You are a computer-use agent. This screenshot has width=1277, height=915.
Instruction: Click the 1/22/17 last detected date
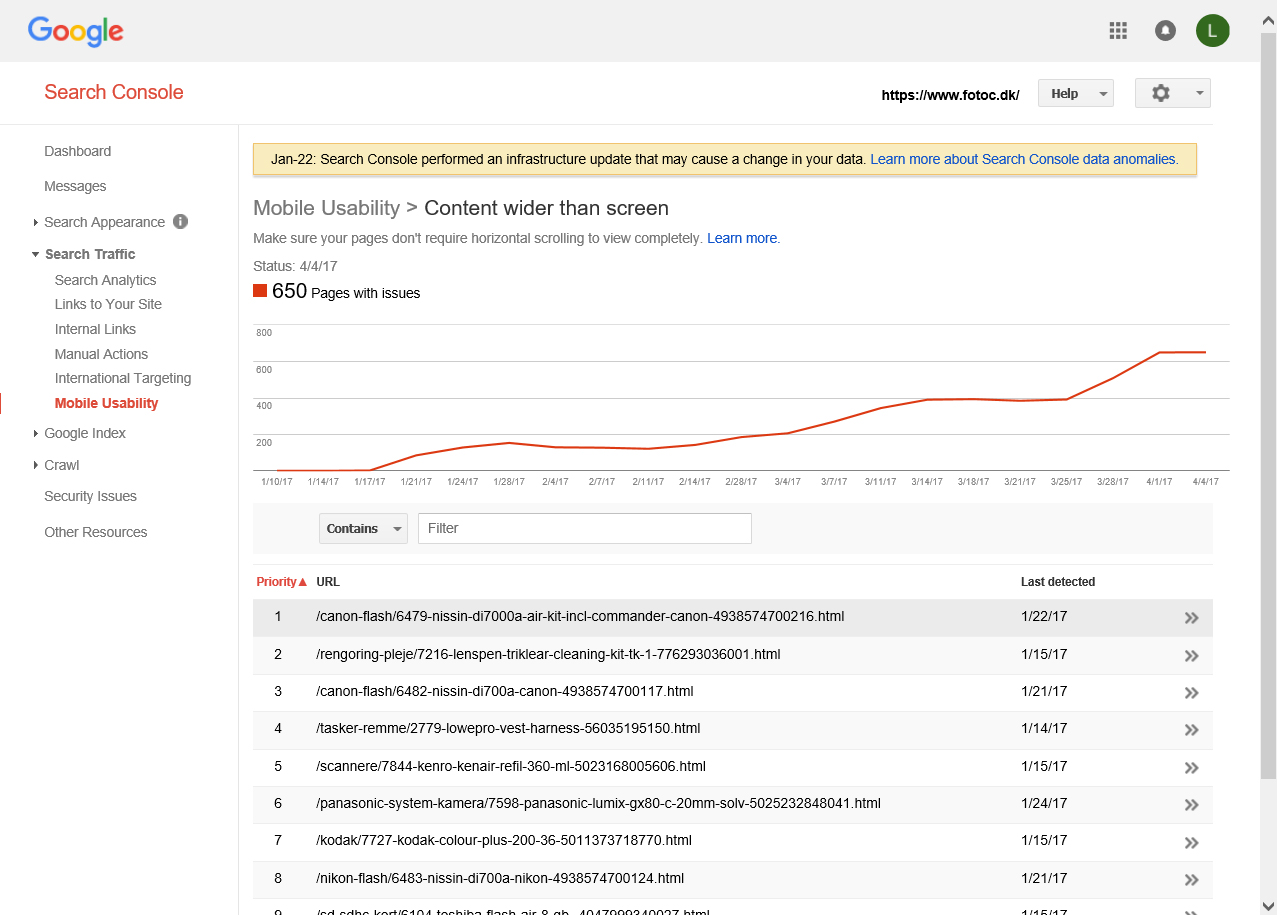[x=1044, y=617]
